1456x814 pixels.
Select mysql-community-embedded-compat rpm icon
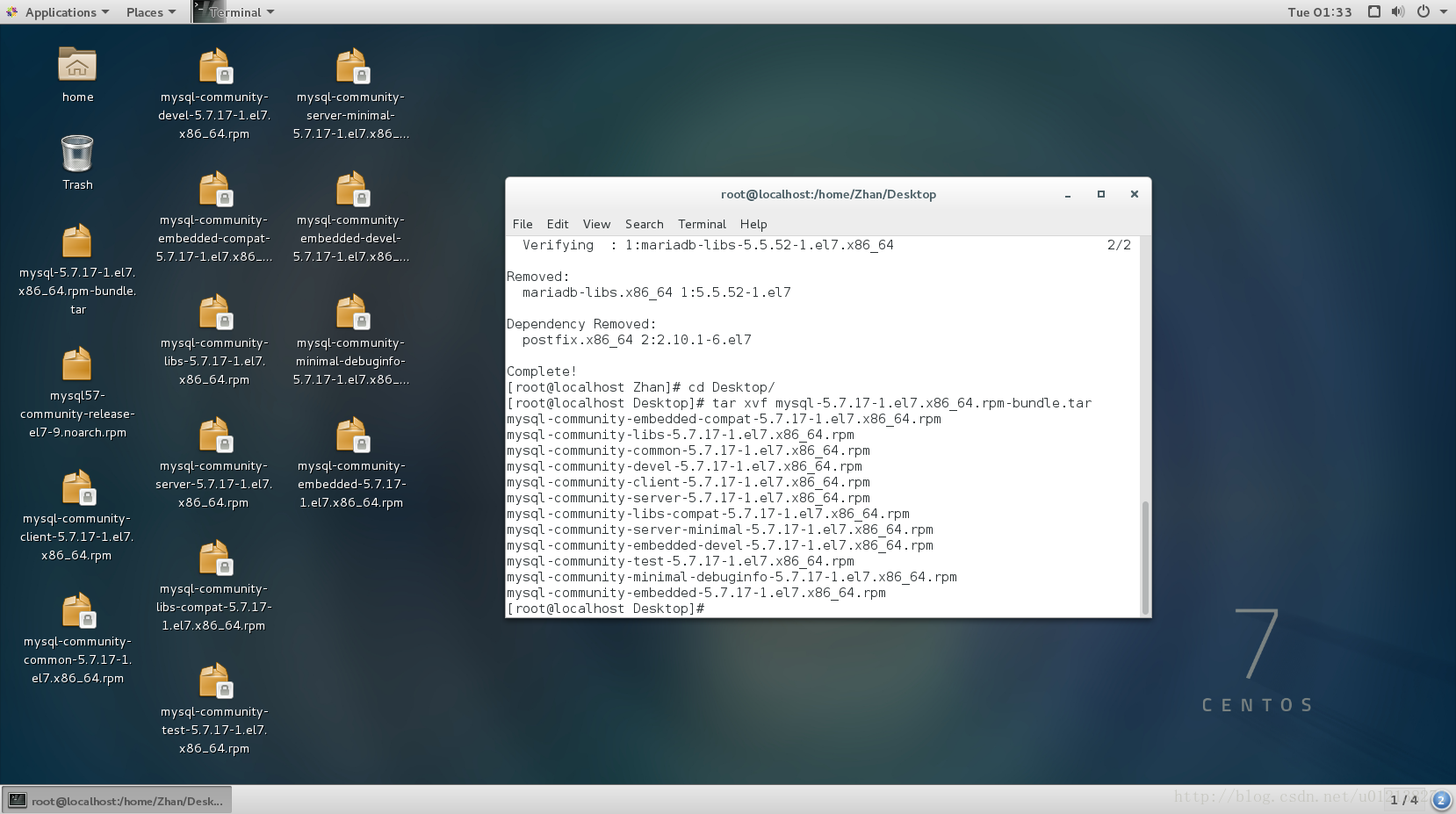(214, 189)
